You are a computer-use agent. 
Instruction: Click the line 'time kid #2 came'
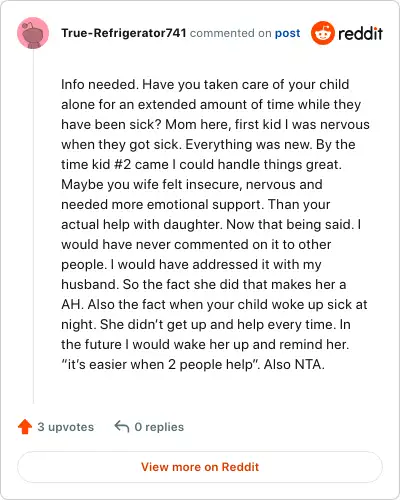pyautogui.click(x=201, y=164)
